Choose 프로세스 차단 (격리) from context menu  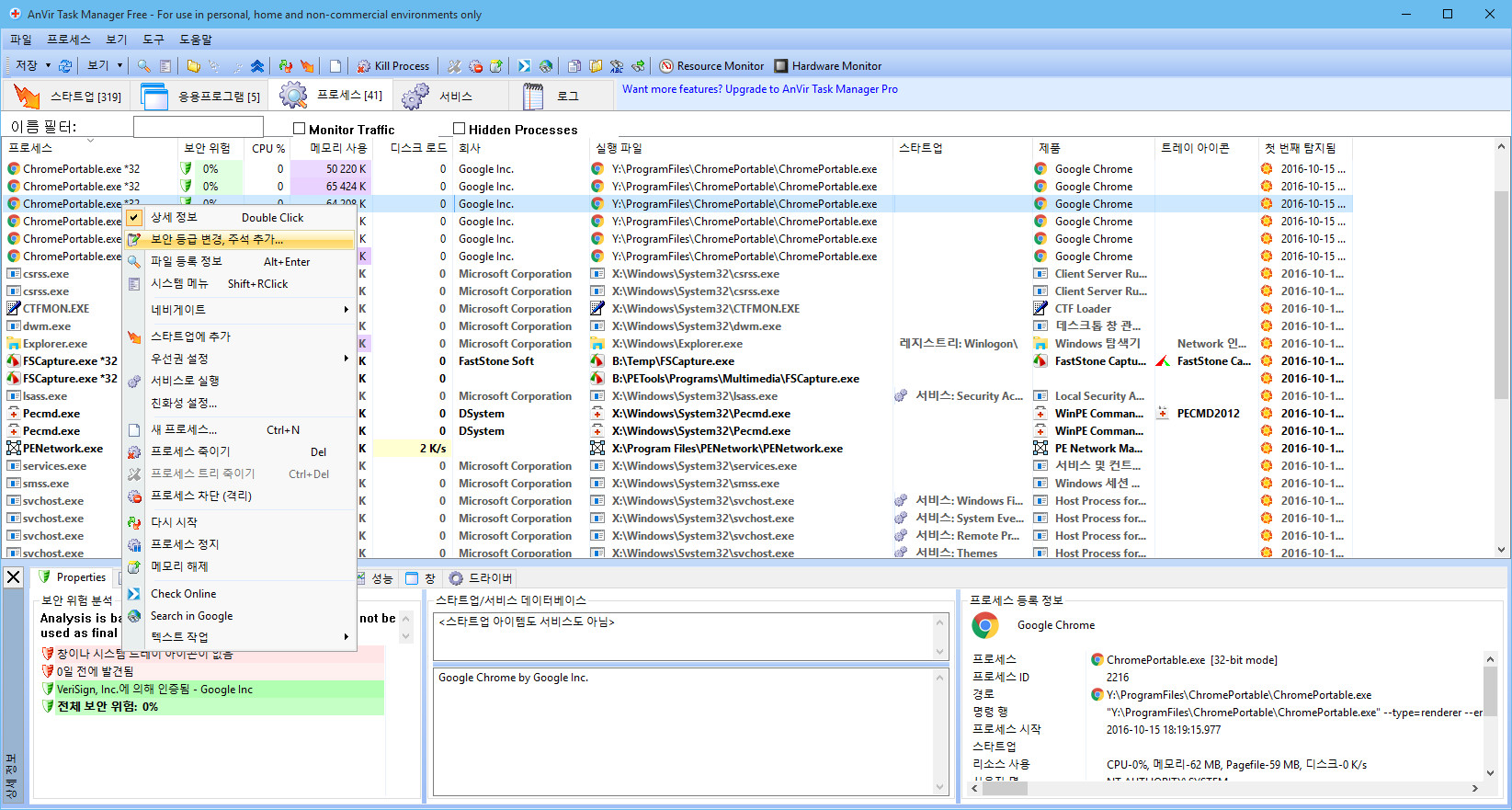tap(239, 496)
